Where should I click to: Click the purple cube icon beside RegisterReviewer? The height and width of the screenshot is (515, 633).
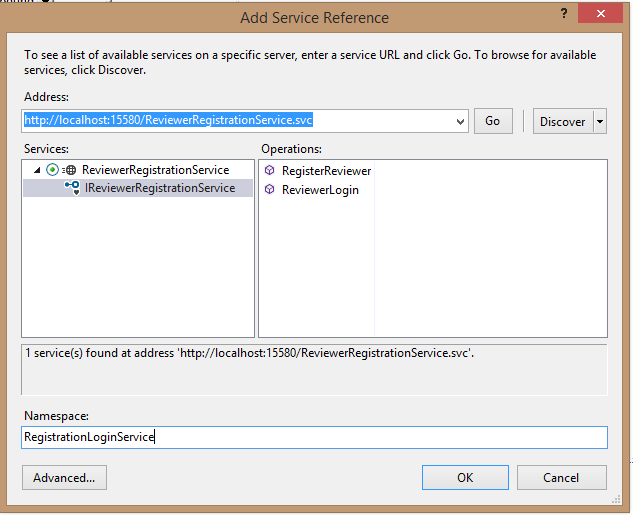269,170
